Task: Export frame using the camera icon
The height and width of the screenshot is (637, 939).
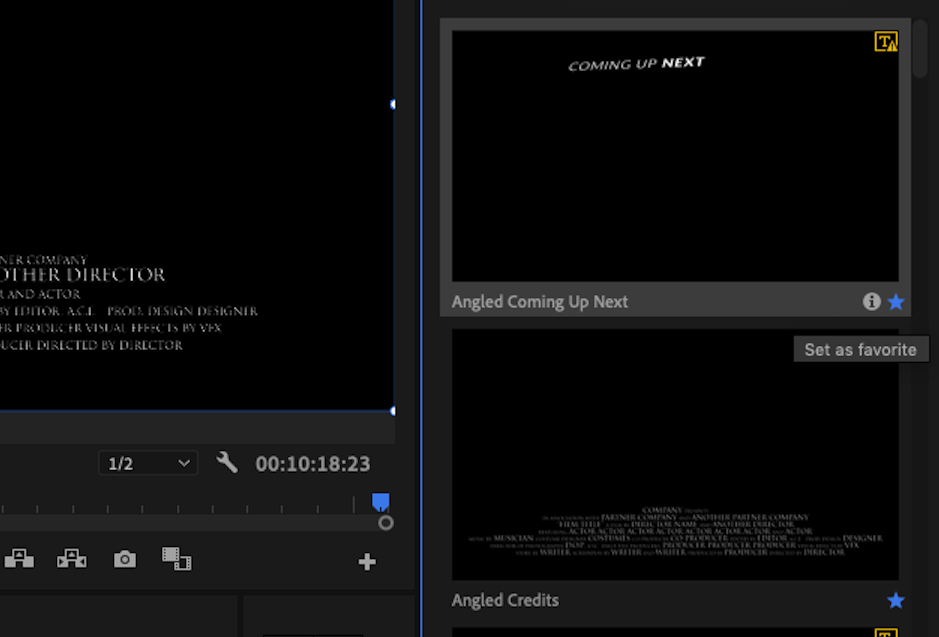Action: [x=124, y=559]
